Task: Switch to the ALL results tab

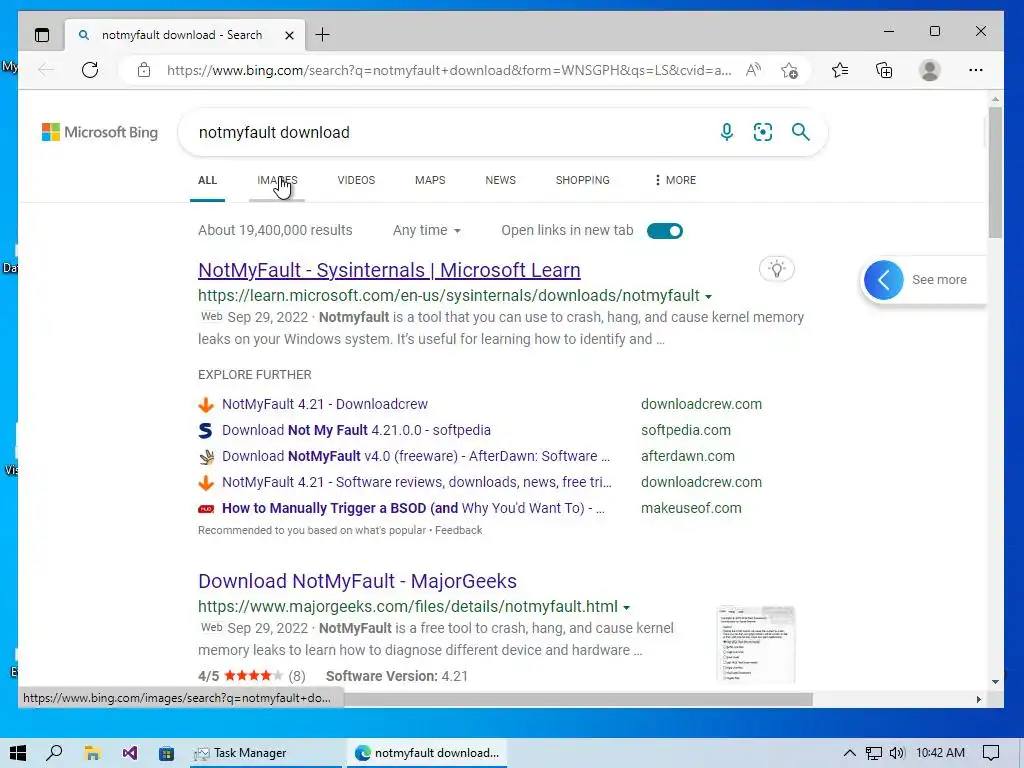Action: coord(207,180)
